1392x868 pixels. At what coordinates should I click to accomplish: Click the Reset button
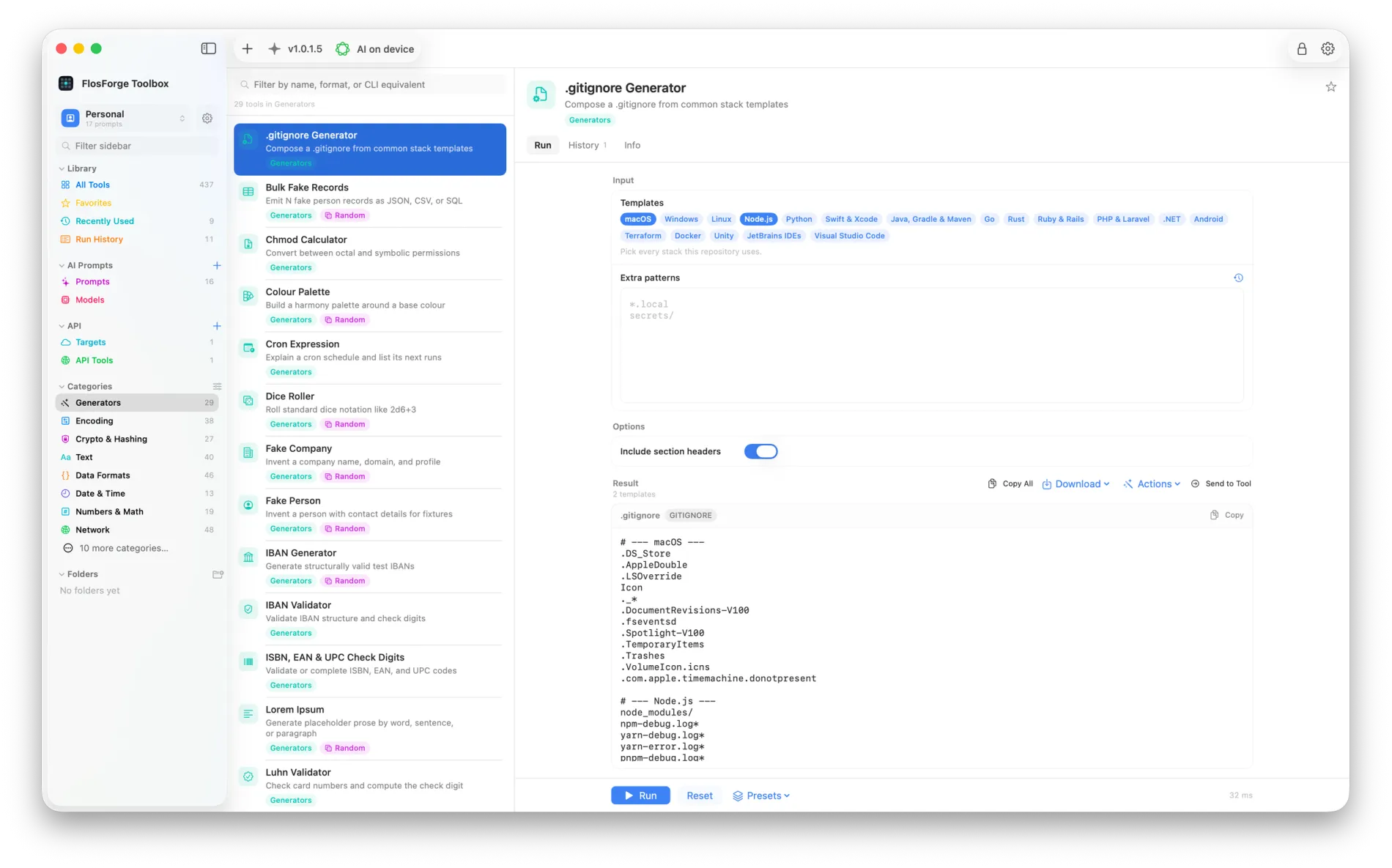(700, 795)
